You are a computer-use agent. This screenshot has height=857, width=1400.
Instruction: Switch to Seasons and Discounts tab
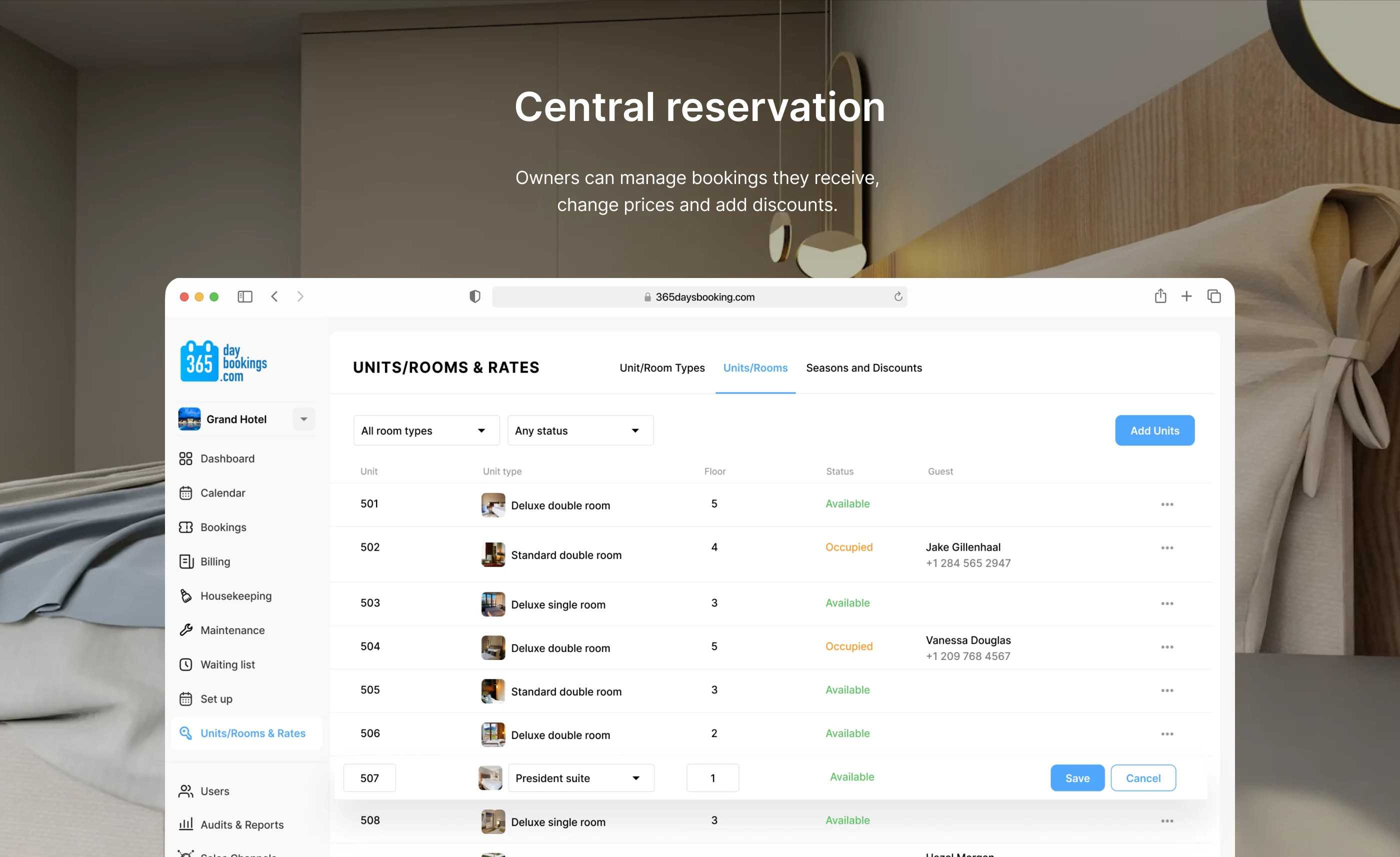pyautogui.click(x=863, y=367)
